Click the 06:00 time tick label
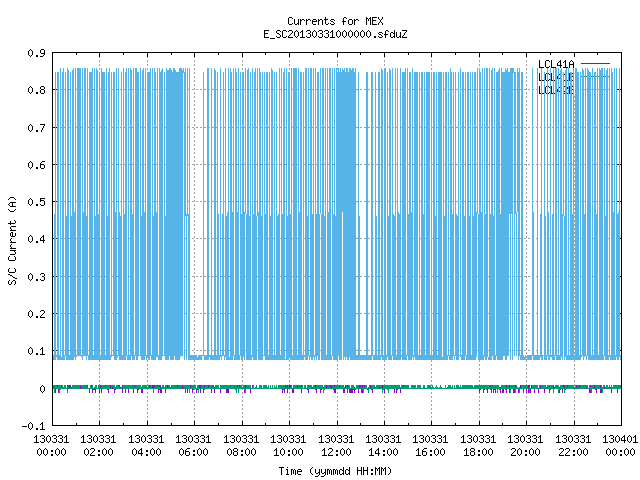 pos(193,452)
